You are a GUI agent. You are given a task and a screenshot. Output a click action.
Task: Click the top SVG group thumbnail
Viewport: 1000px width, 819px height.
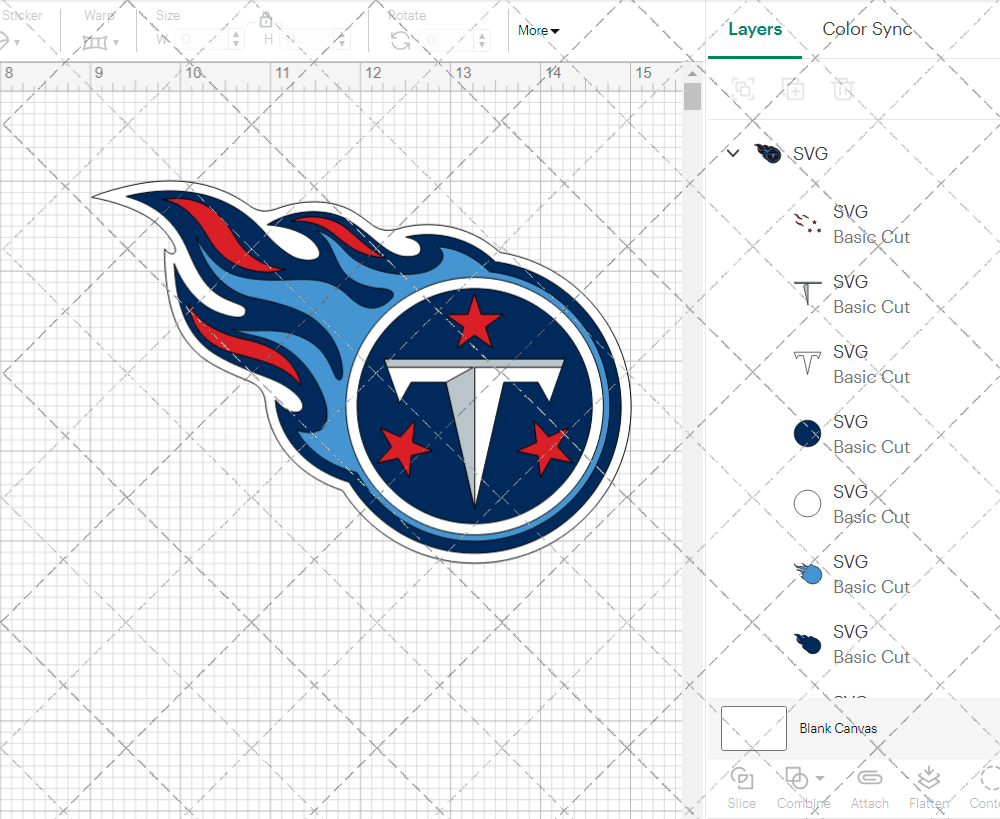click(768, 154)
